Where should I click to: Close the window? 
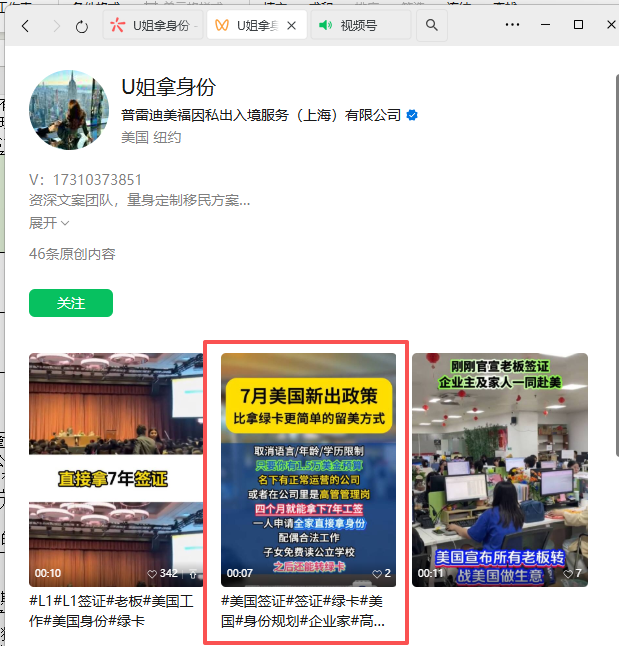pos(611,25)
